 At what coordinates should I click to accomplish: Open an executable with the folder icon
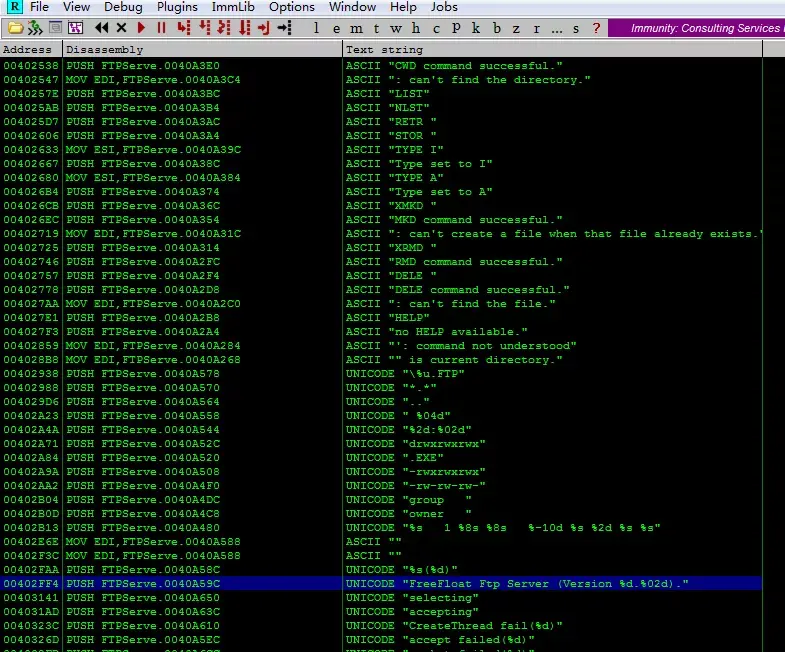point(16,28)
